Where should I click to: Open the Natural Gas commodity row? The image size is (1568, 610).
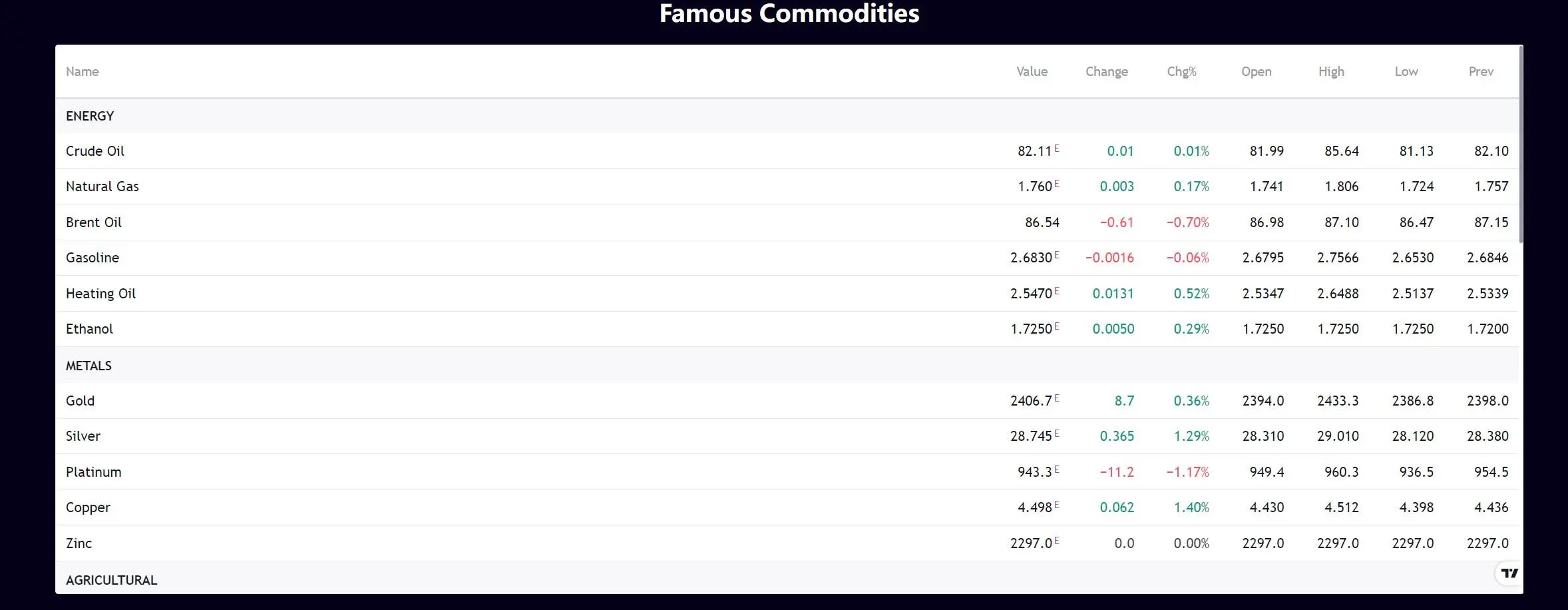coord(787,186)
